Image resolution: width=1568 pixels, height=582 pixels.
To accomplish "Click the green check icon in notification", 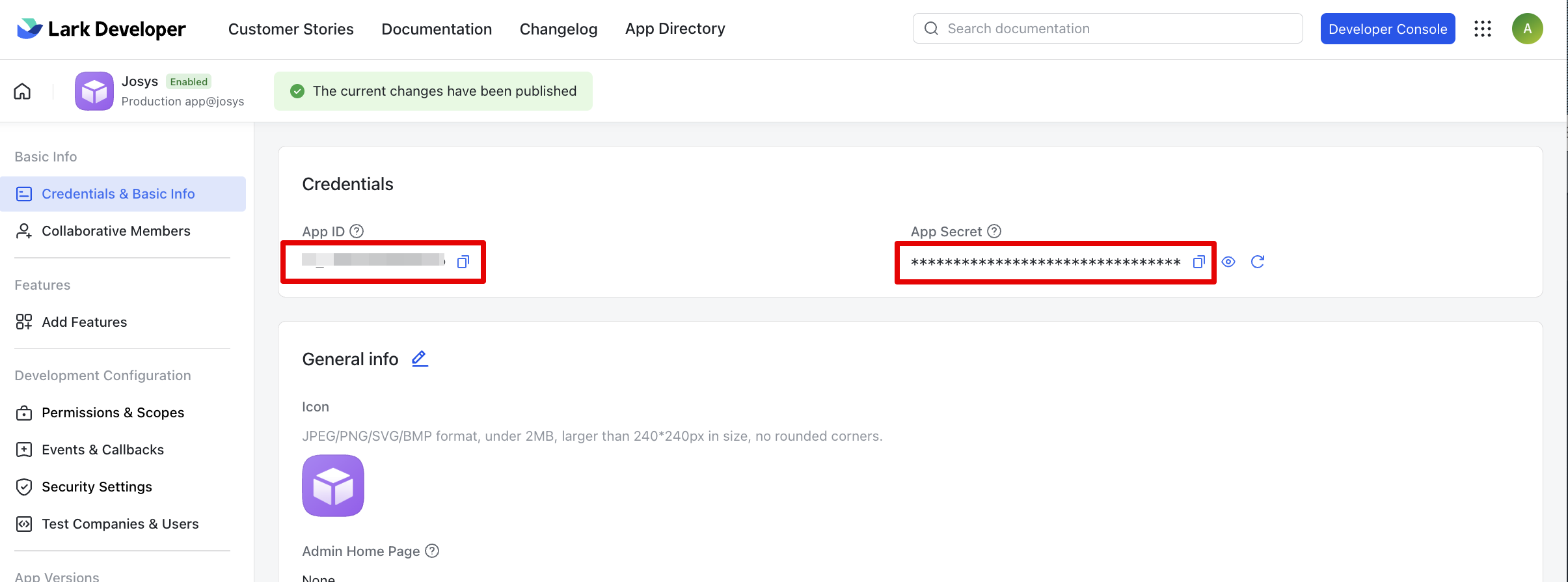I will [297, 91].
